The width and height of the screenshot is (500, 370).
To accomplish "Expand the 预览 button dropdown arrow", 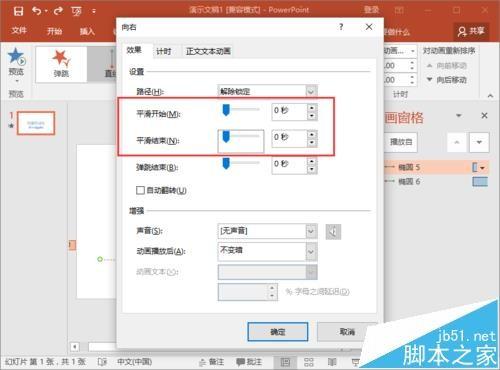I will [16, 81].
